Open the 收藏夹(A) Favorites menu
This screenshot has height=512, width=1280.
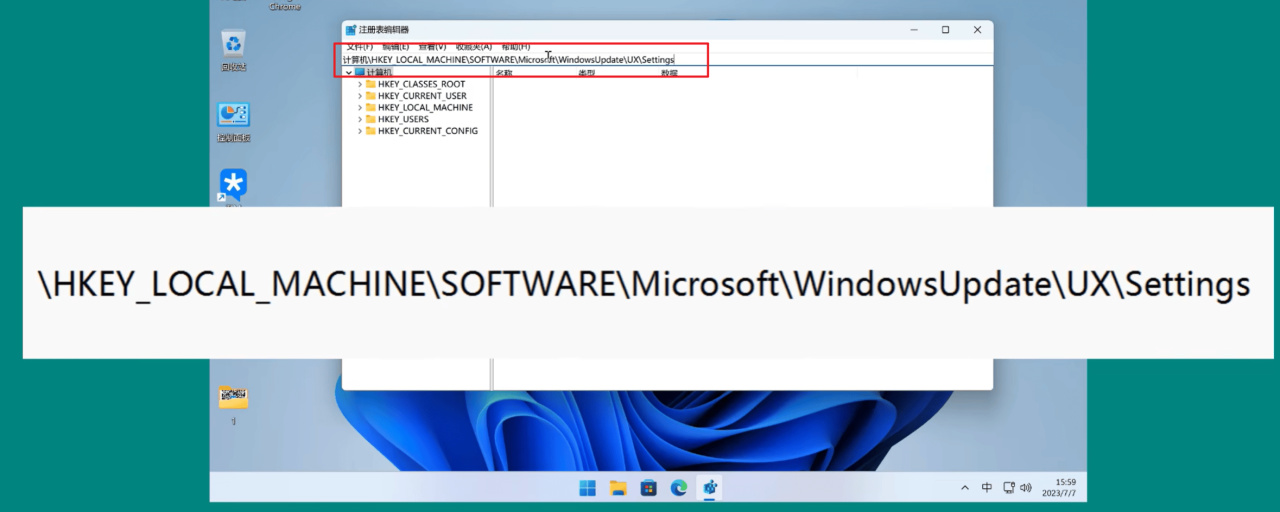[x=474, y=47]
